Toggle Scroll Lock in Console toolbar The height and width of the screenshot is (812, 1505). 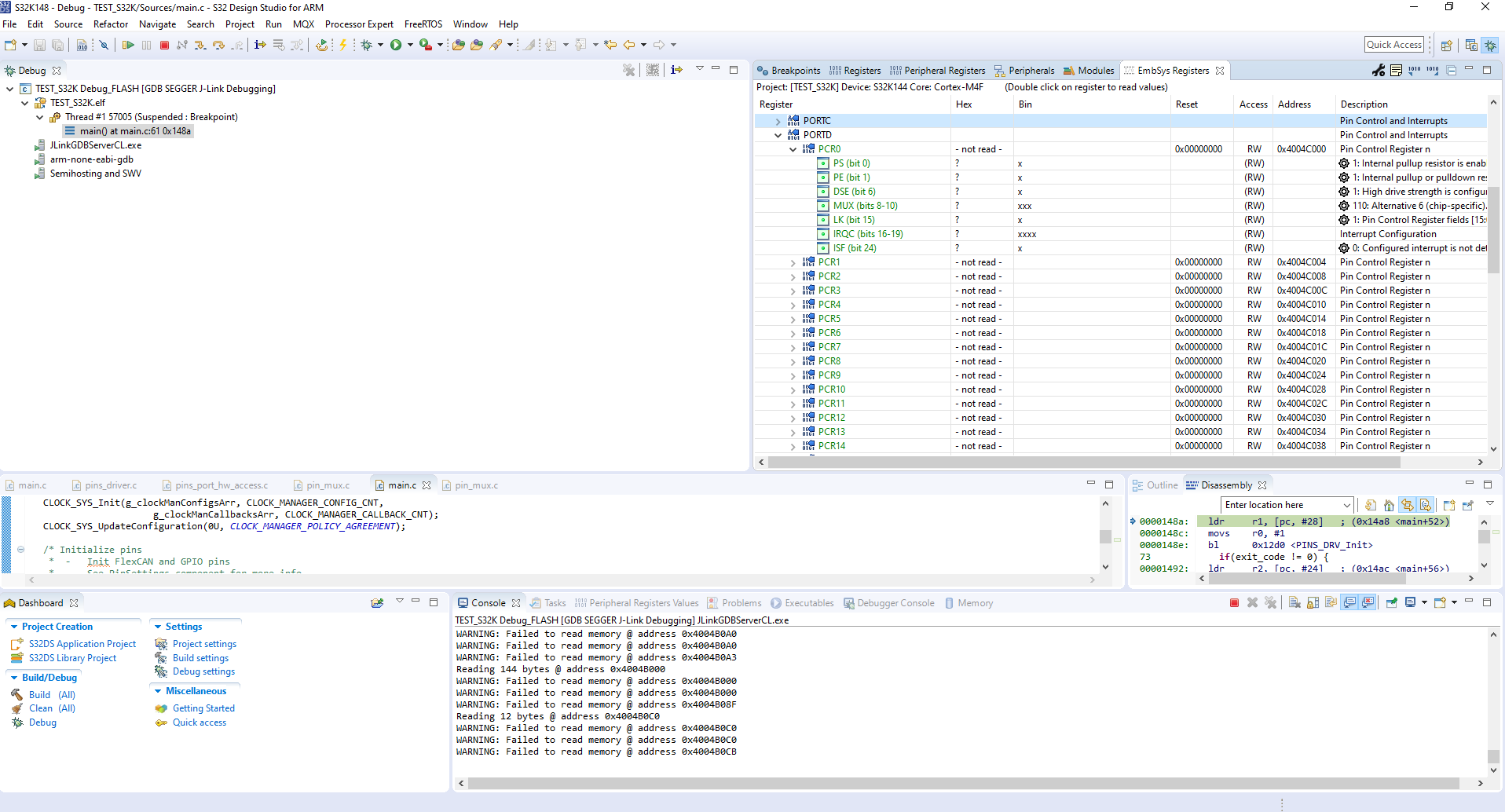(x=1313, y=603)
